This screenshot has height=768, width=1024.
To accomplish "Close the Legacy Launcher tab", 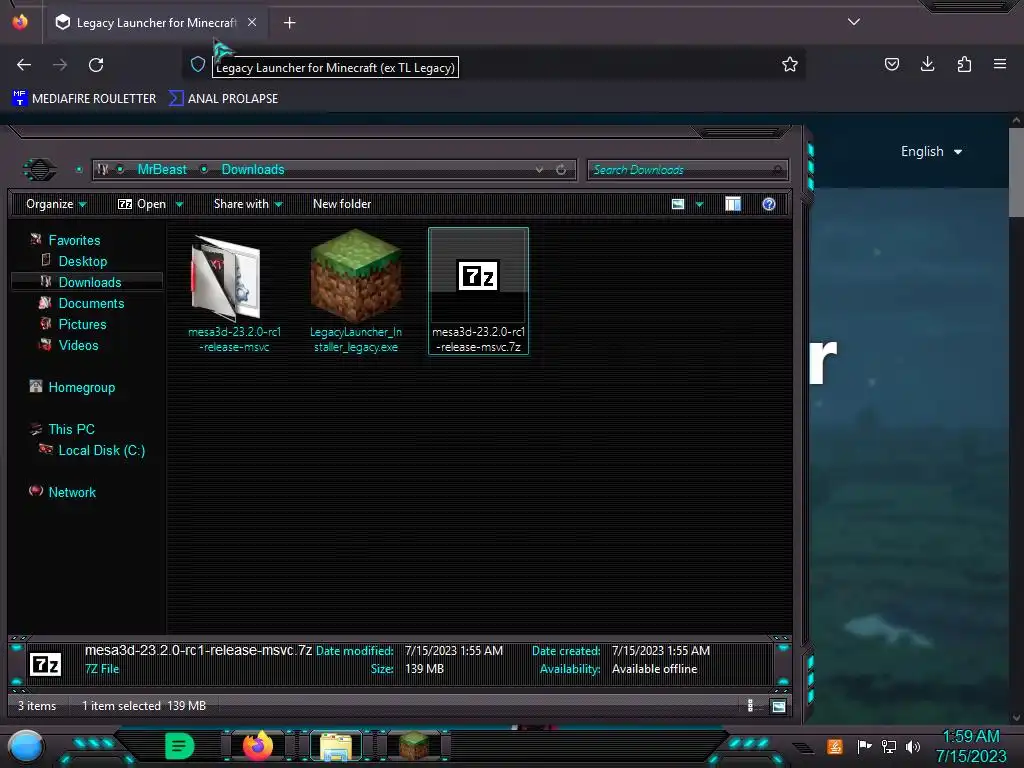I will [x=251, y=22].
